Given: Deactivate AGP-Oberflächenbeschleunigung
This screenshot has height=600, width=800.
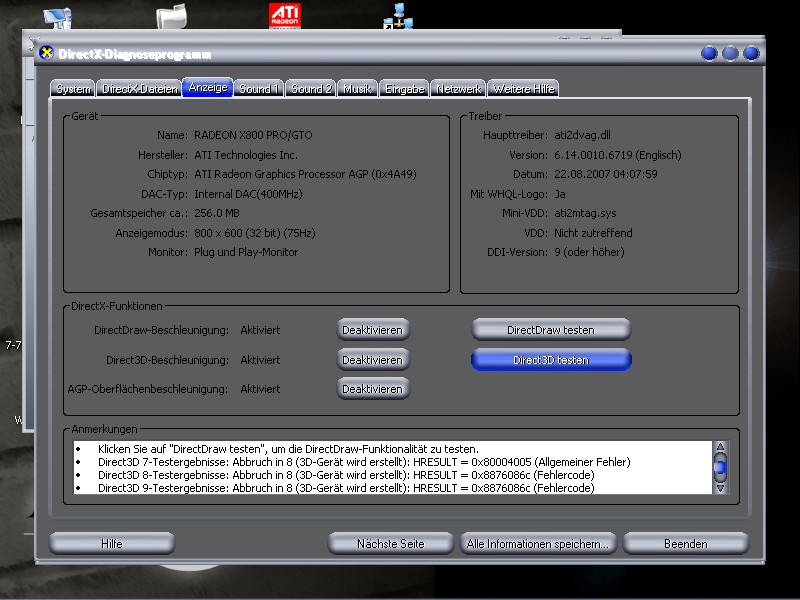Looking at the screenshot, I should 373,389.
